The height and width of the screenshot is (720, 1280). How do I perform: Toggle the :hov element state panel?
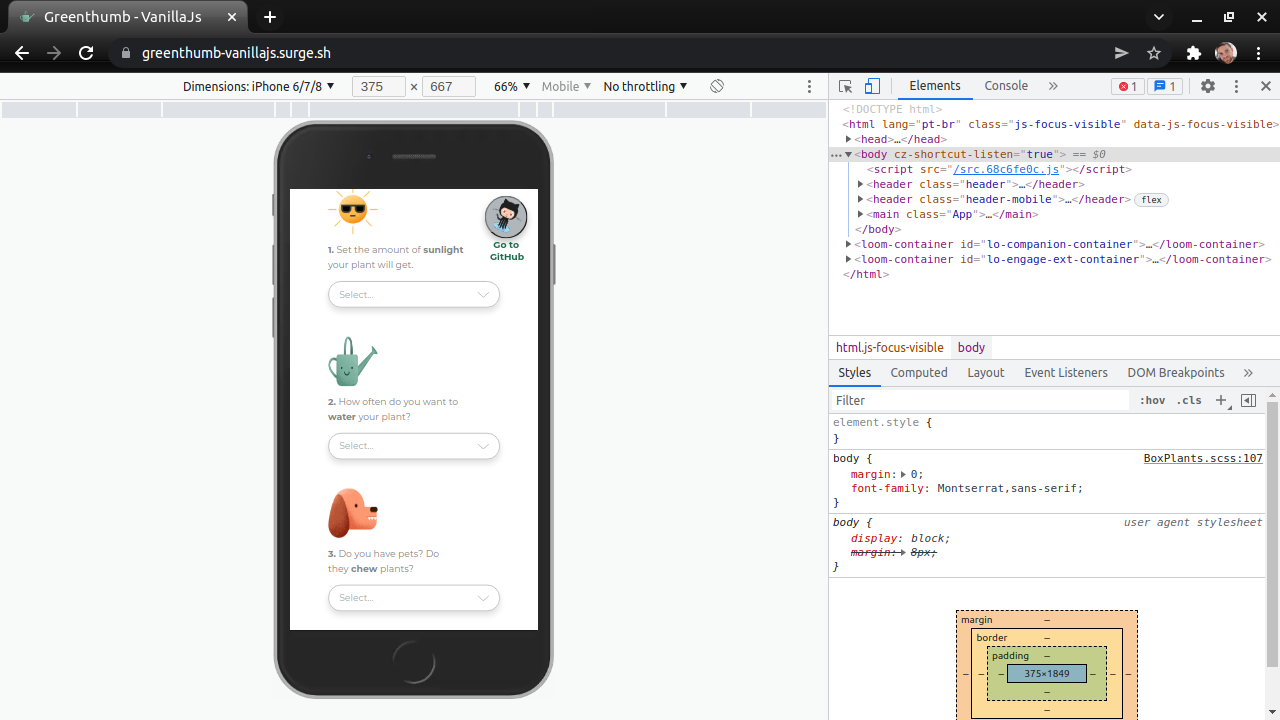click(1152, 400)
